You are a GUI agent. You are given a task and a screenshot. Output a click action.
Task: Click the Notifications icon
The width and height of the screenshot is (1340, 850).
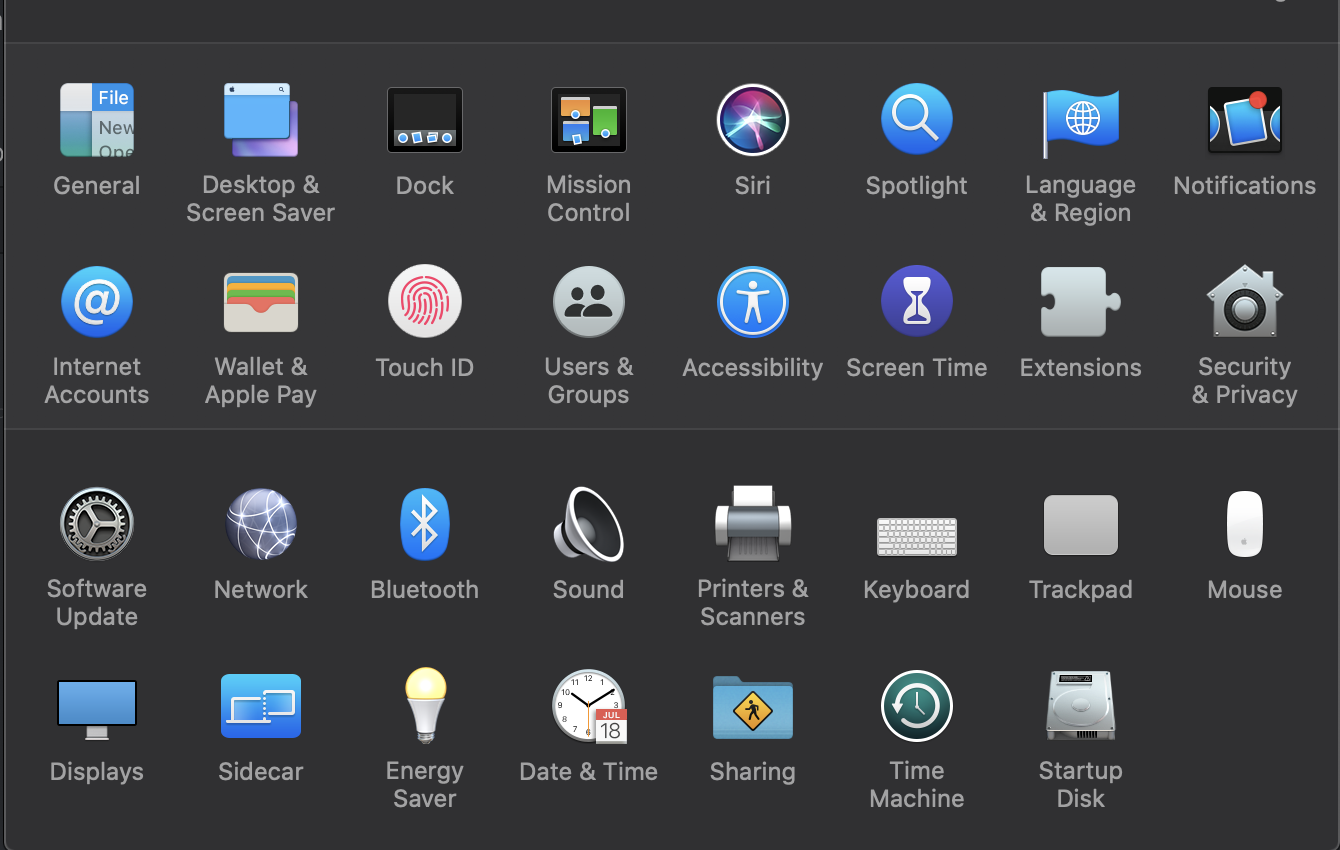tap(1244, 121)
